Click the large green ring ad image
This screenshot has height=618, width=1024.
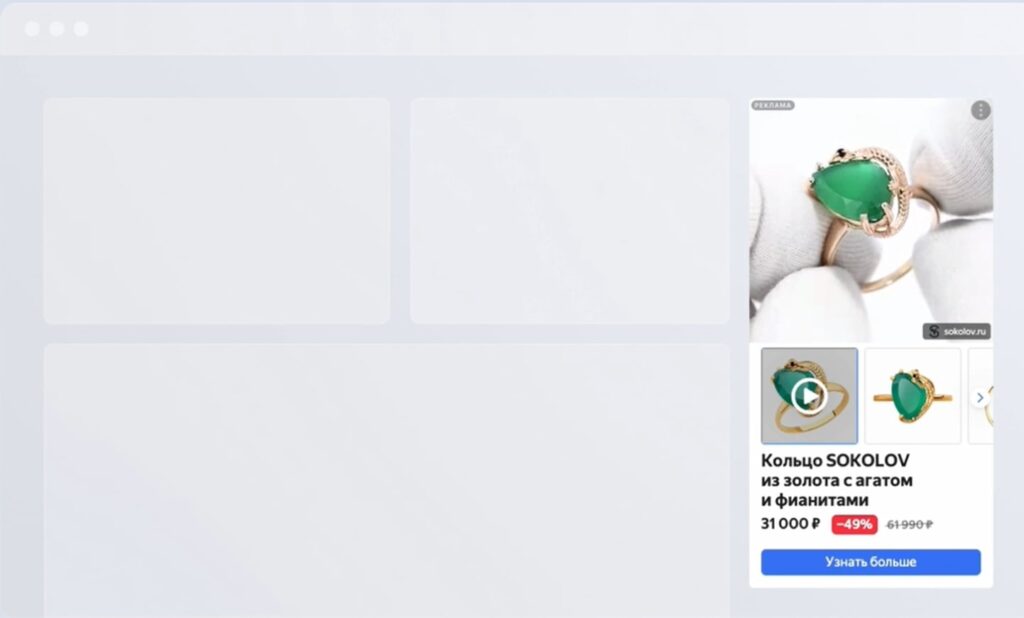pyautogui.click(x=871, y=220)
